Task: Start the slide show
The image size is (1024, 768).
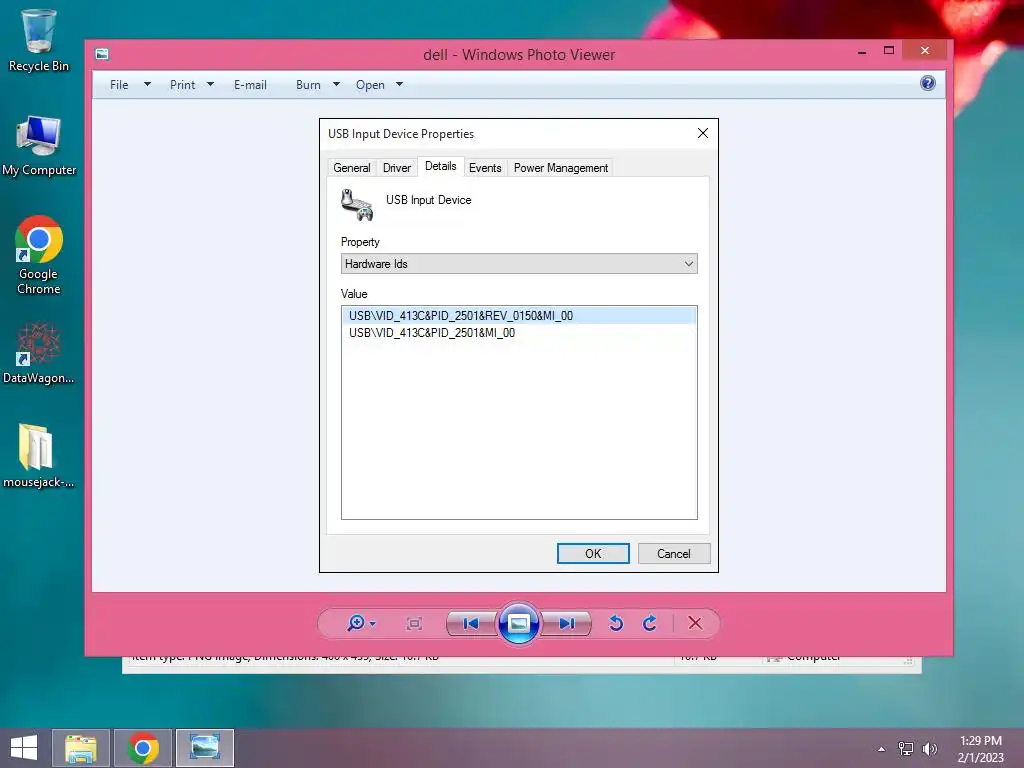Action: tap(519, 624)
